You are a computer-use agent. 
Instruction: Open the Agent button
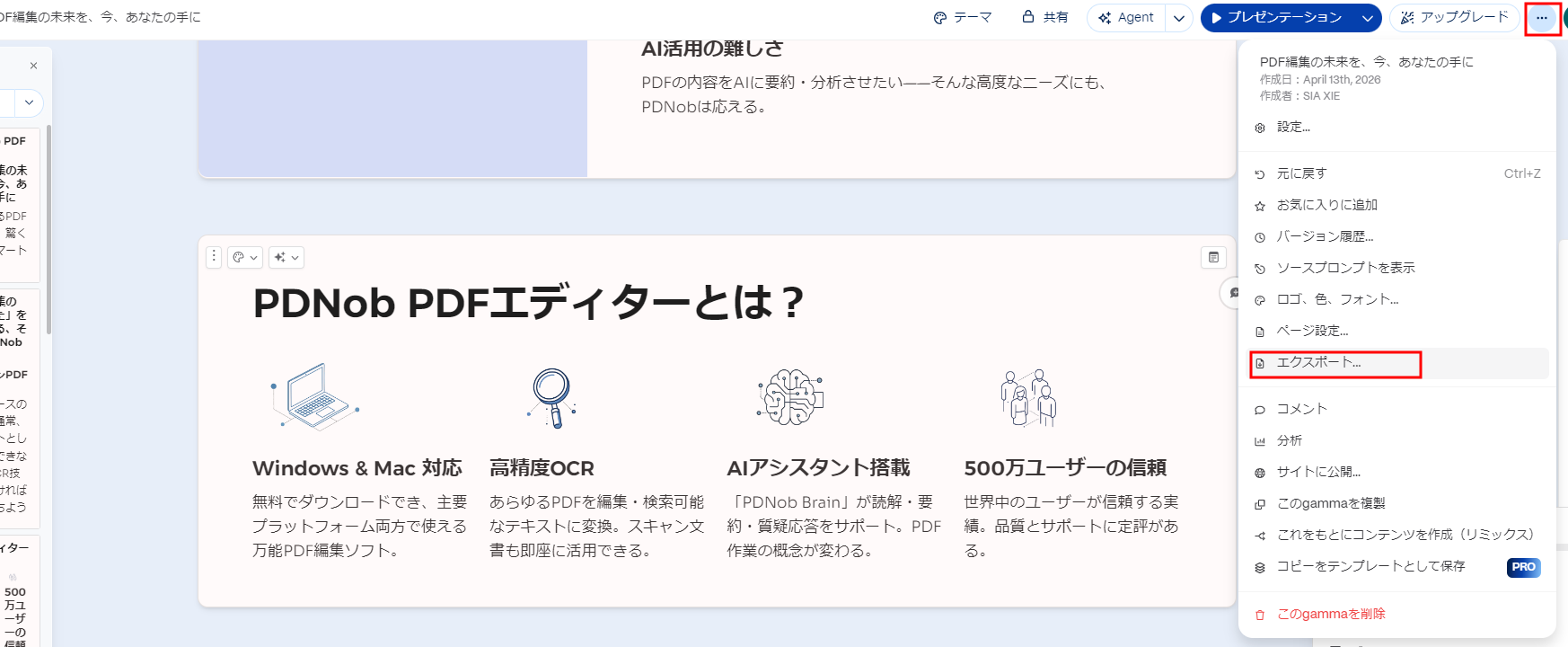point(1126,18)
